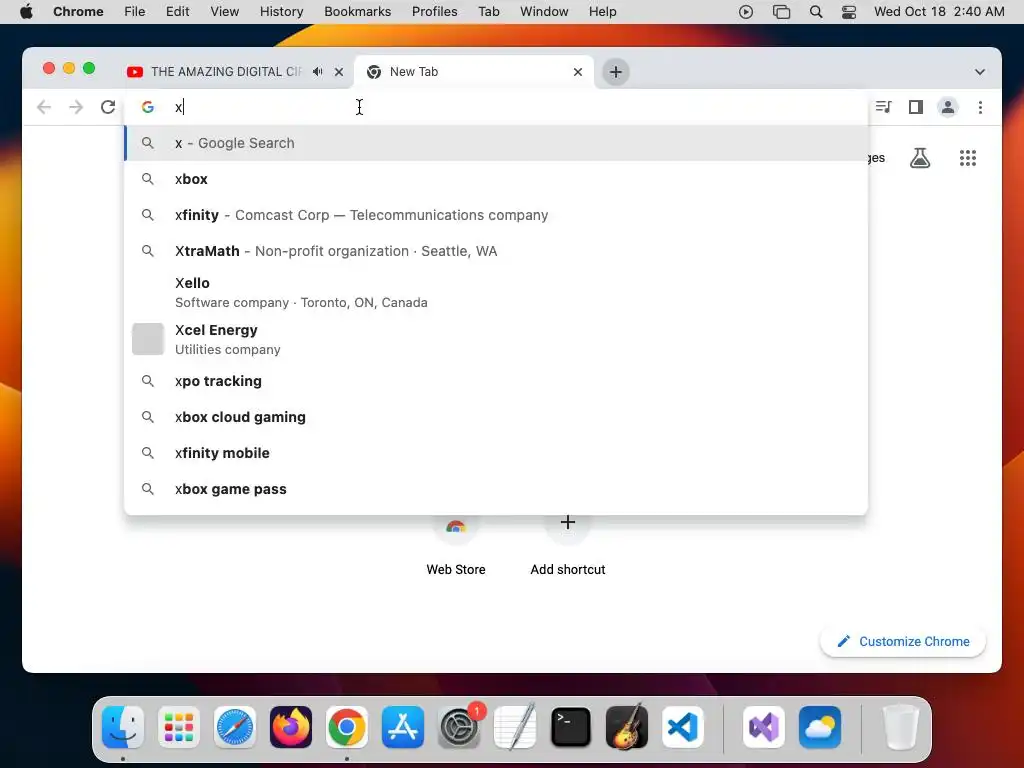Viewport: 1024px width, 768px height.
Task: Open Chrome's three-dot menu
Action: (x=980, y=107)
